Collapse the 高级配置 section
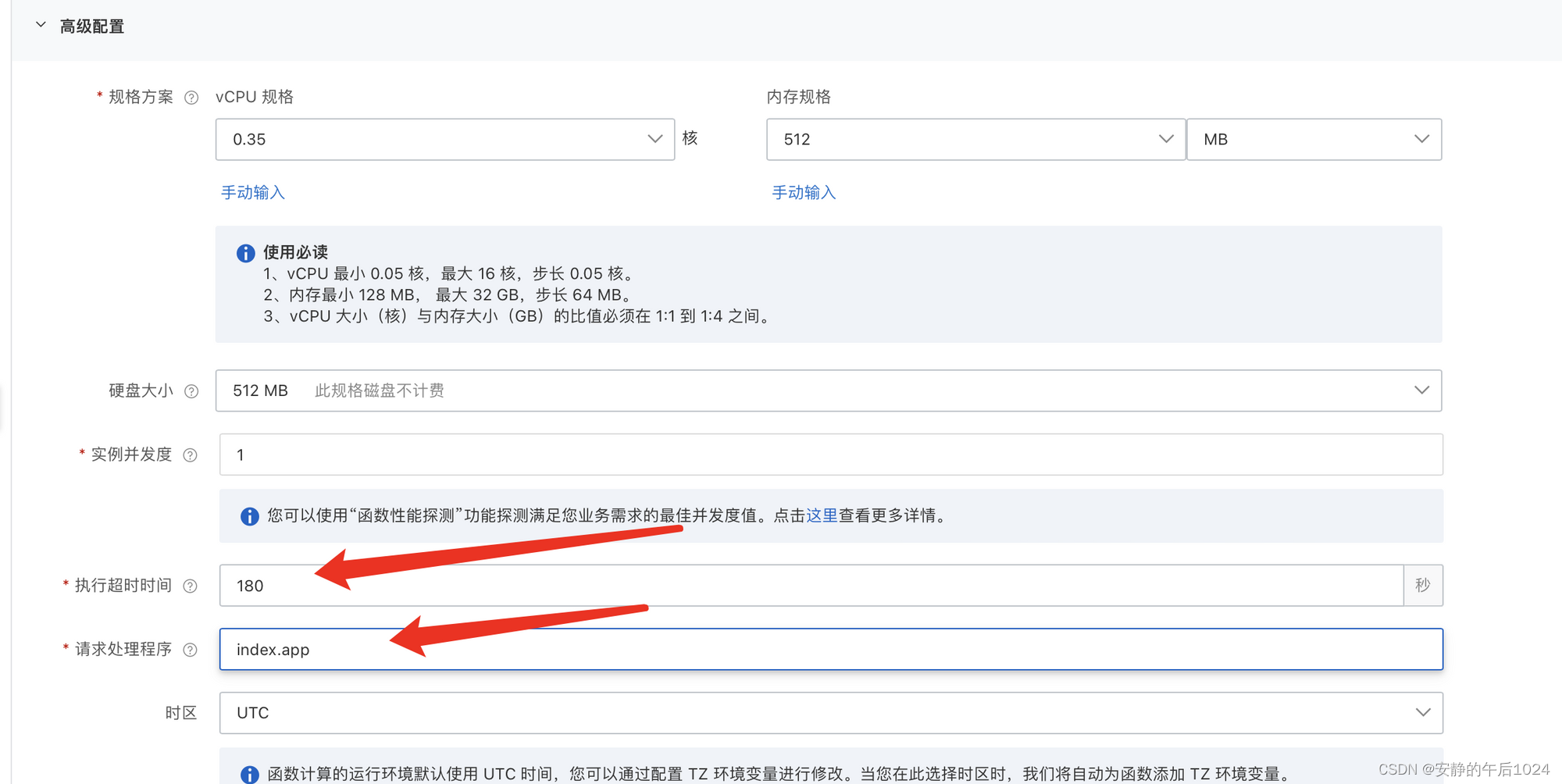This screenshot has height=784, width=1562. coord(41,25)
